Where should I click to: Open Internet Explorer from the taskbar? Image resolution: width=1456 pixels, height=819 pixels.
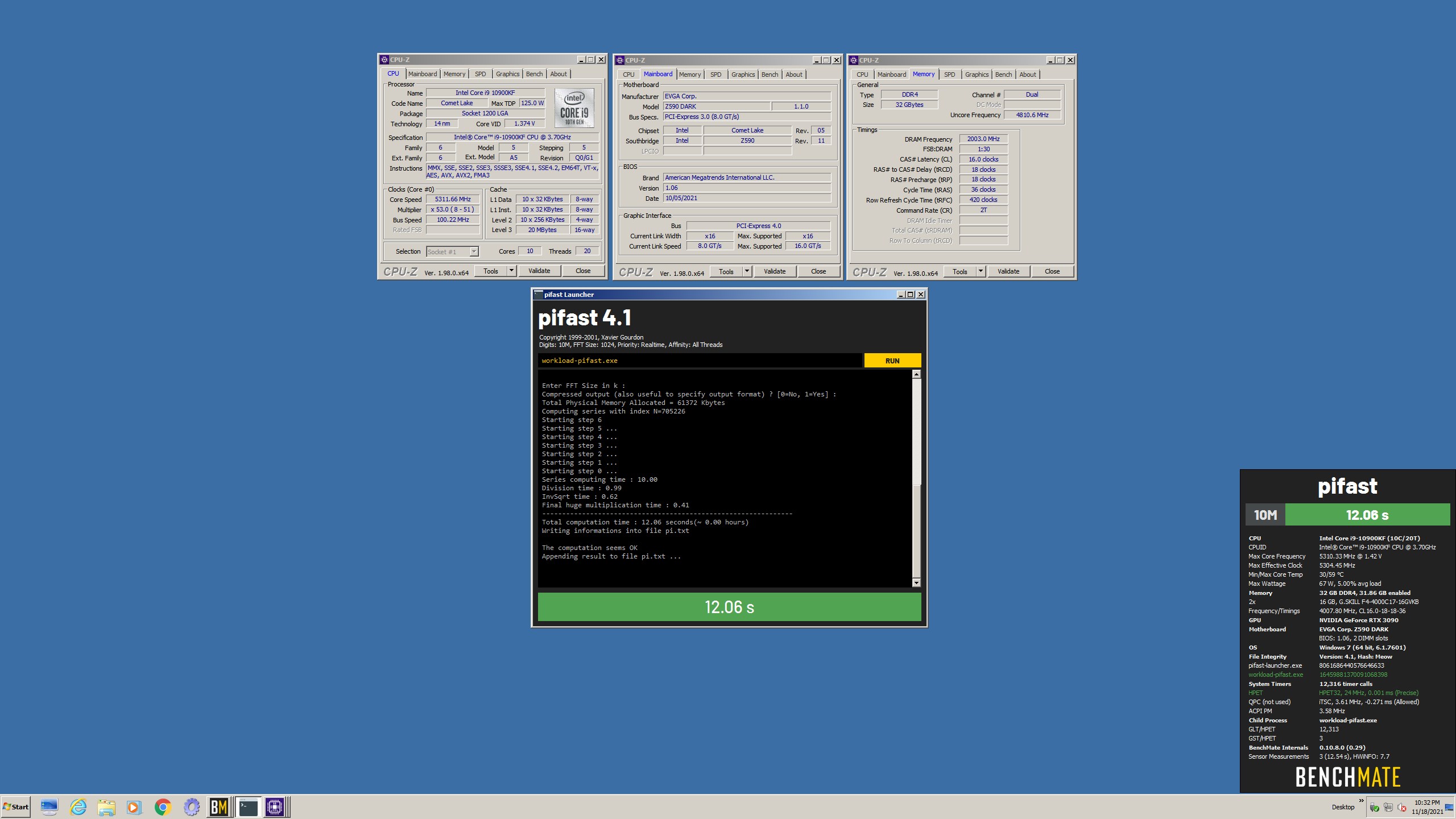click(x=78, y=807)
